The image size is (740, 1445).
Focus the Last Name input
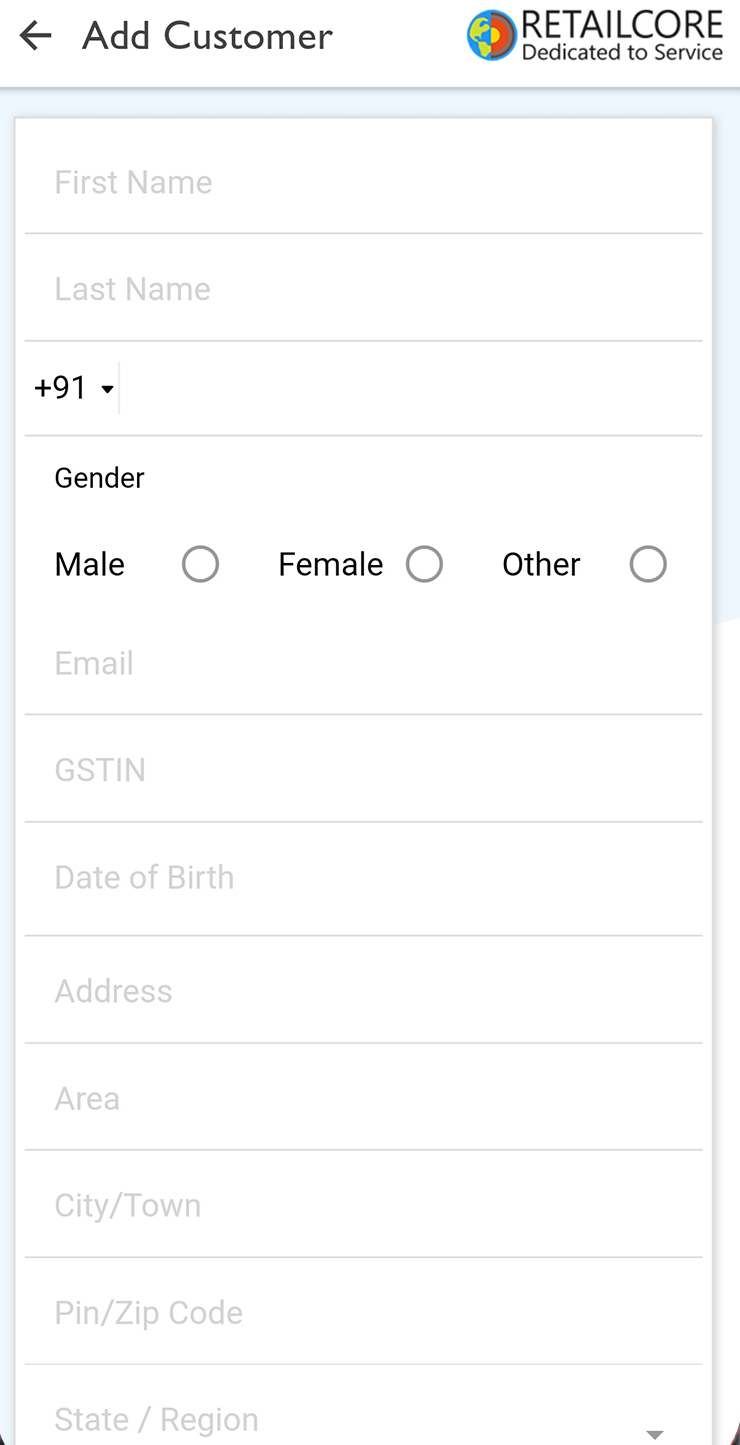[x=364, y=289]
